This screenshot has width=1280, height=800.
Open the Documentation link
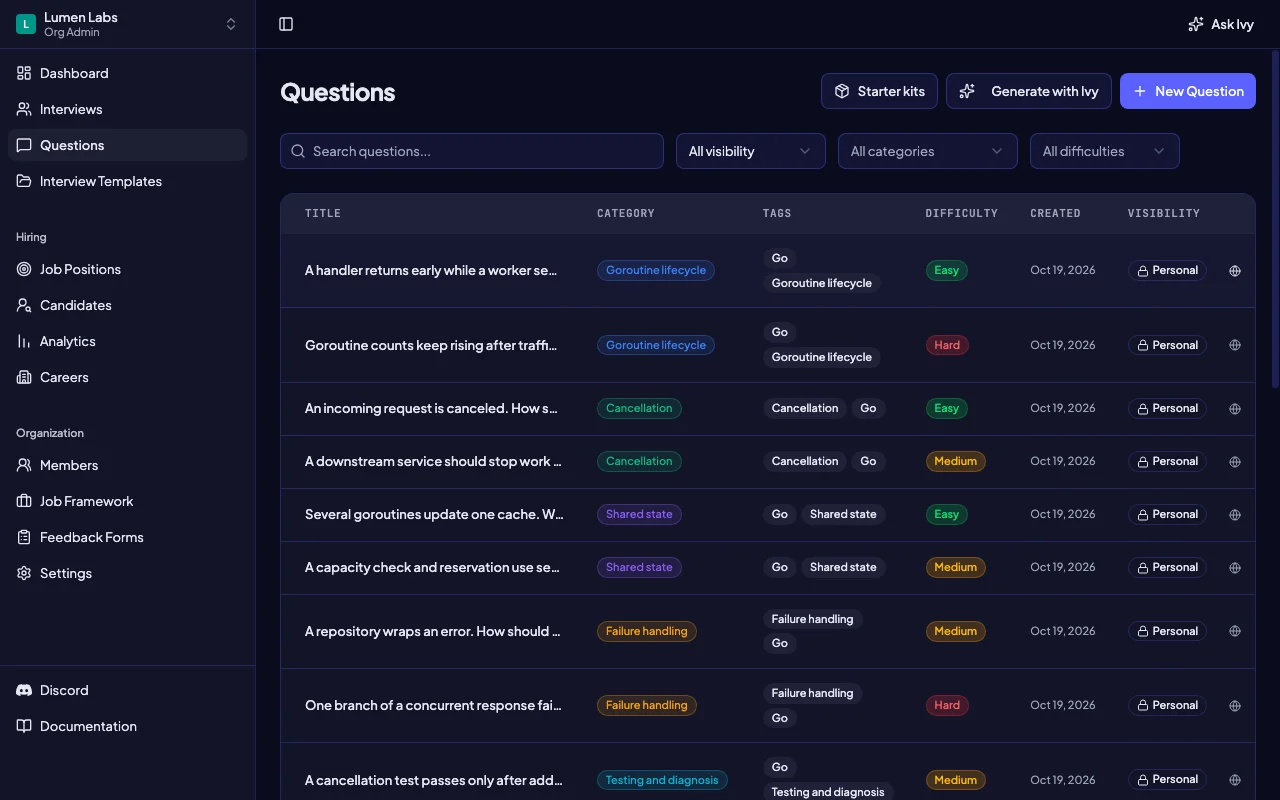pyautogui.click(x=127, y=726)
